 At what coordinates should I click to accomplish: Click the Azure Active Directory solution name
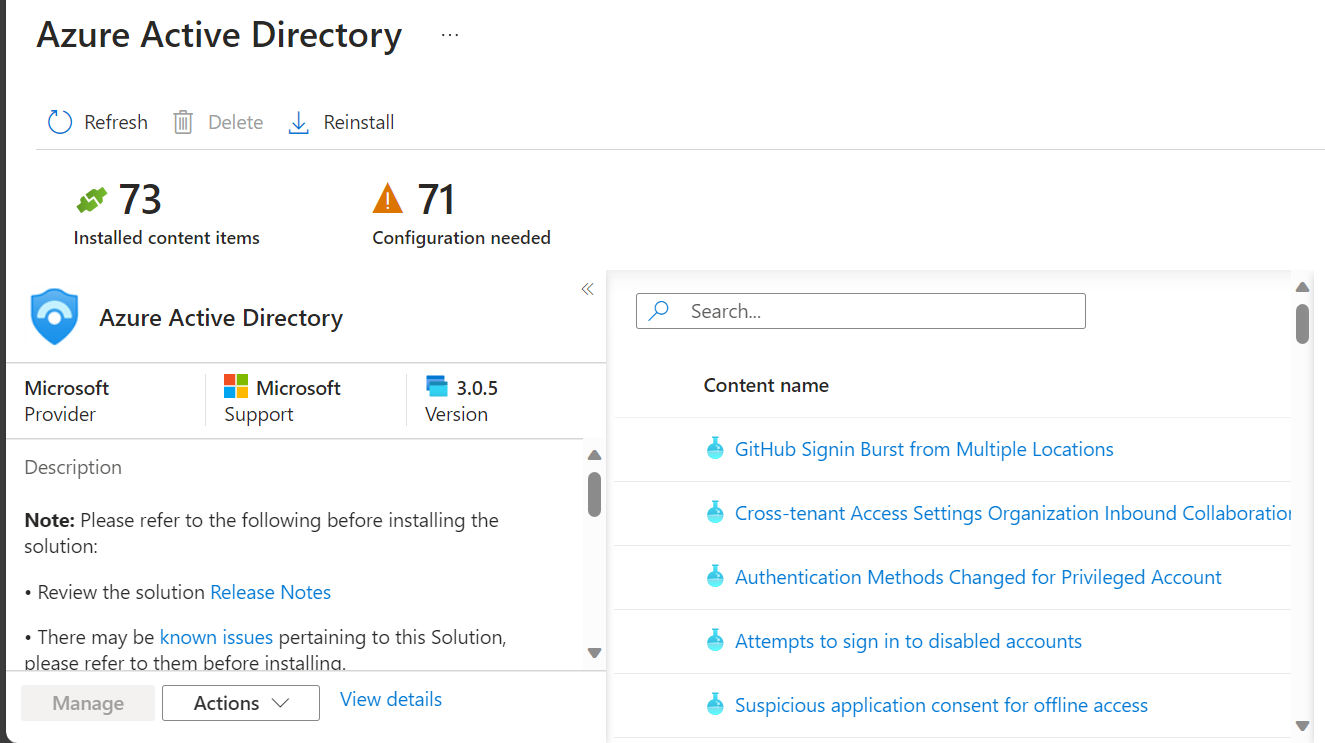tap(221, 318)
